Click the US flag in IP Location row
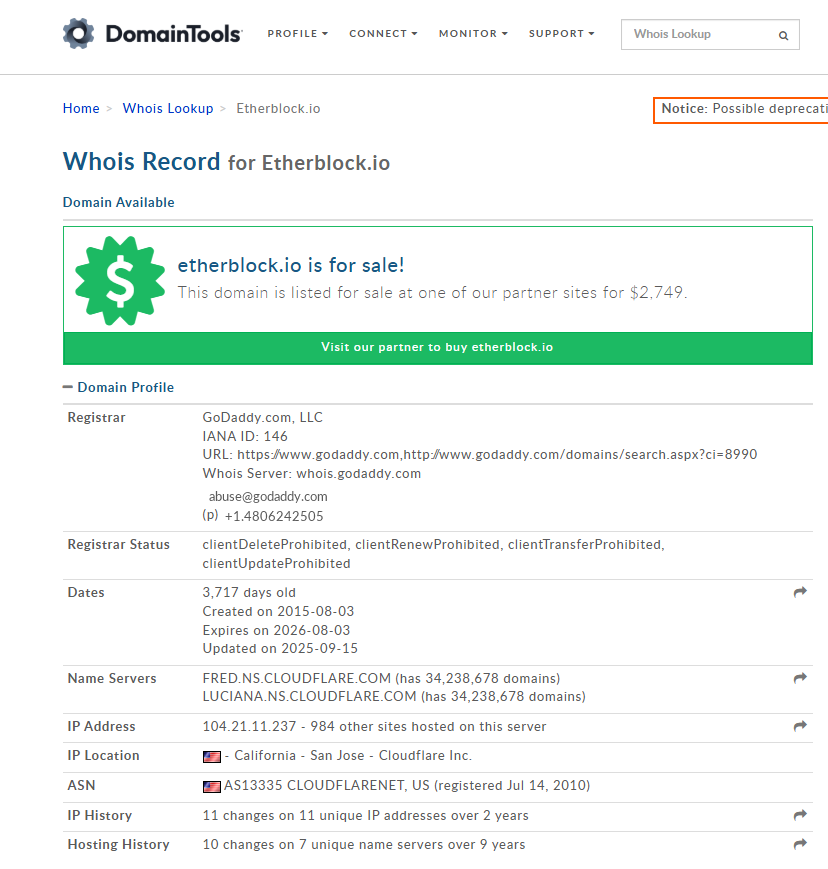 coord(212,756)
